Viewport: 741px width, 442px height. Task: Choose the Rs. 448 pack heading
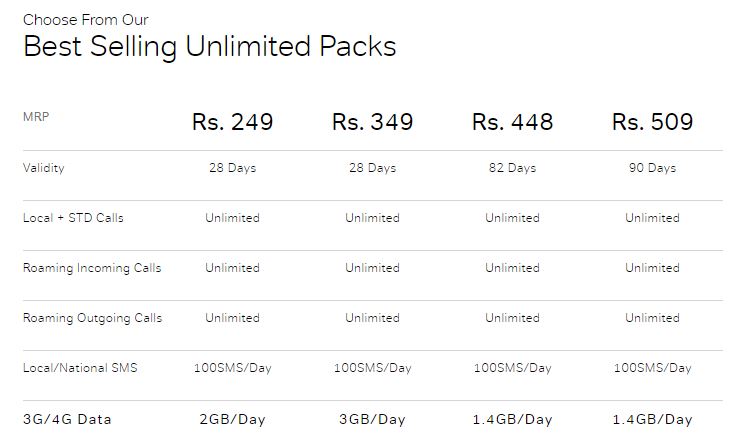[512, 122]
